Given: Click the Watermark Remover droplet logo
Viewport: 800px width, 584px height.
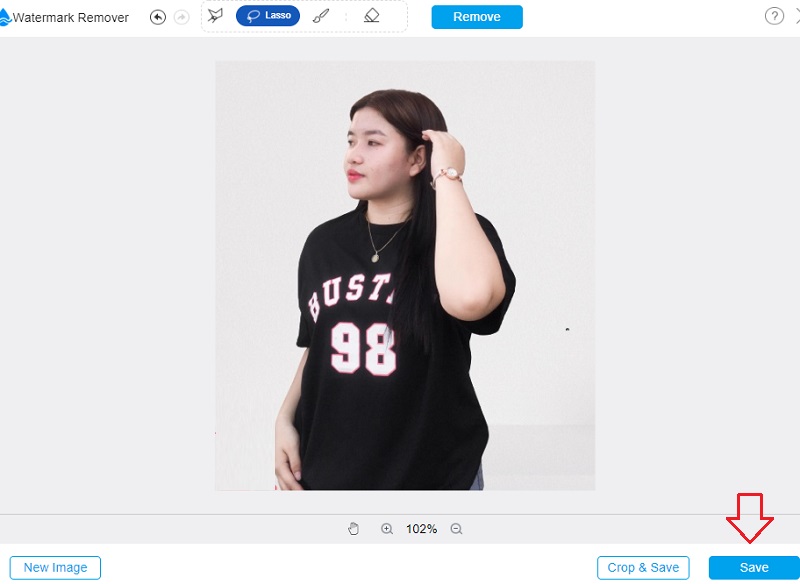Looking at the screenshot, I should pos(4,17).
